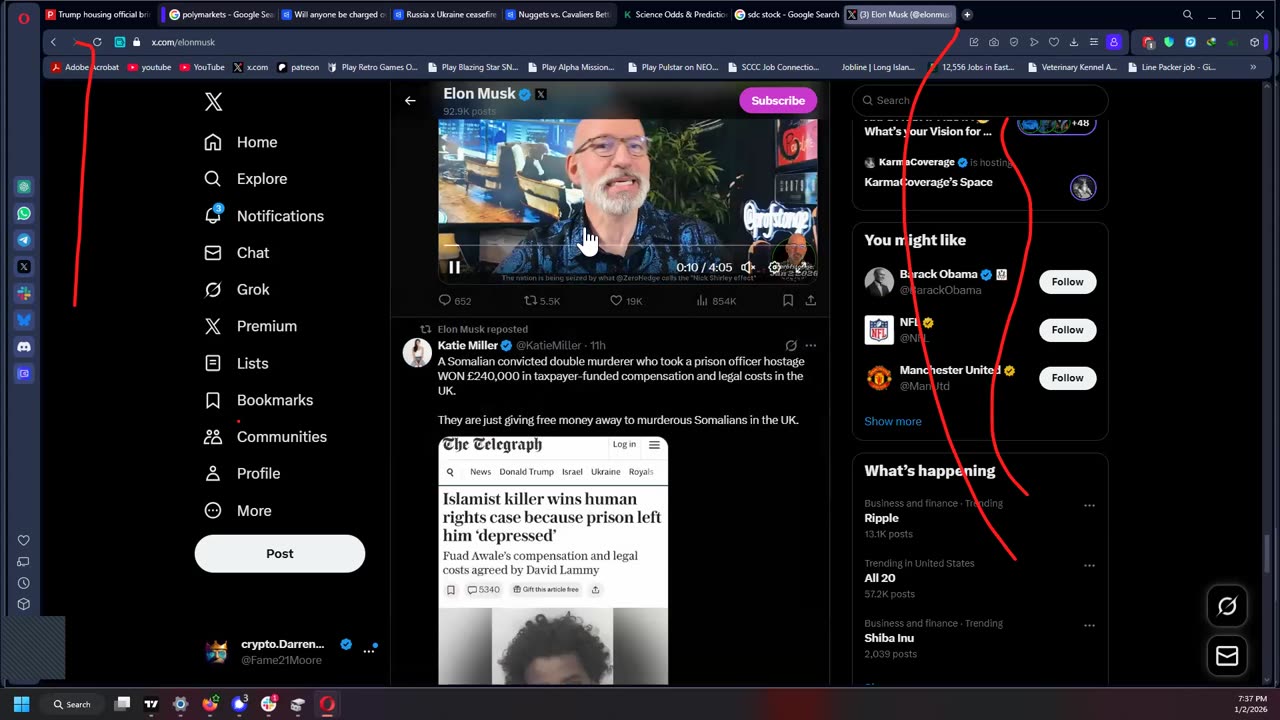Open more options for Shiba Inu trend
The width and height of the screenshot is (1280, 720).
[x=1089, y=625]
